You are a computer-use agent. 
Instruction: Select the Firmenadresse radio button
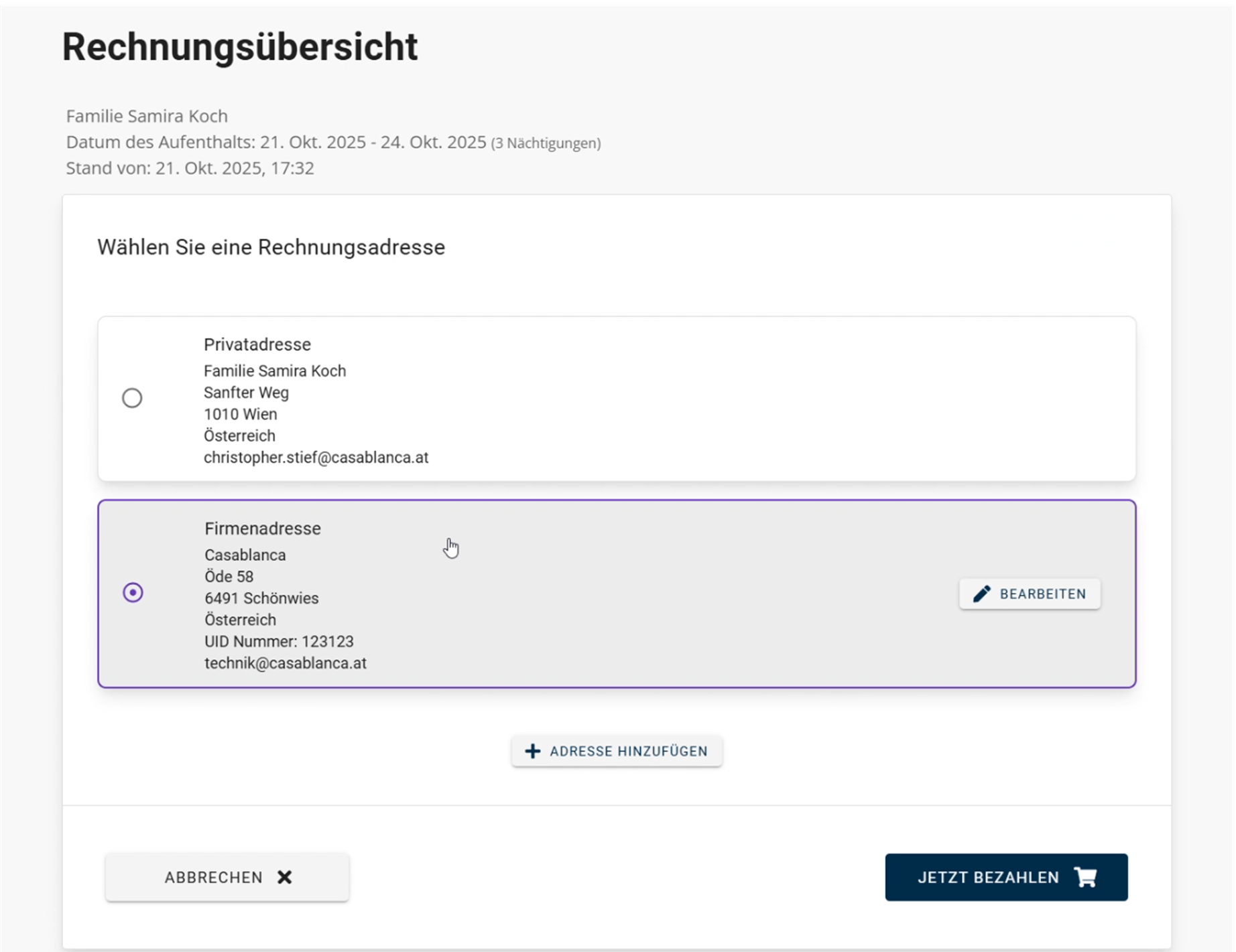coord(133,593)
